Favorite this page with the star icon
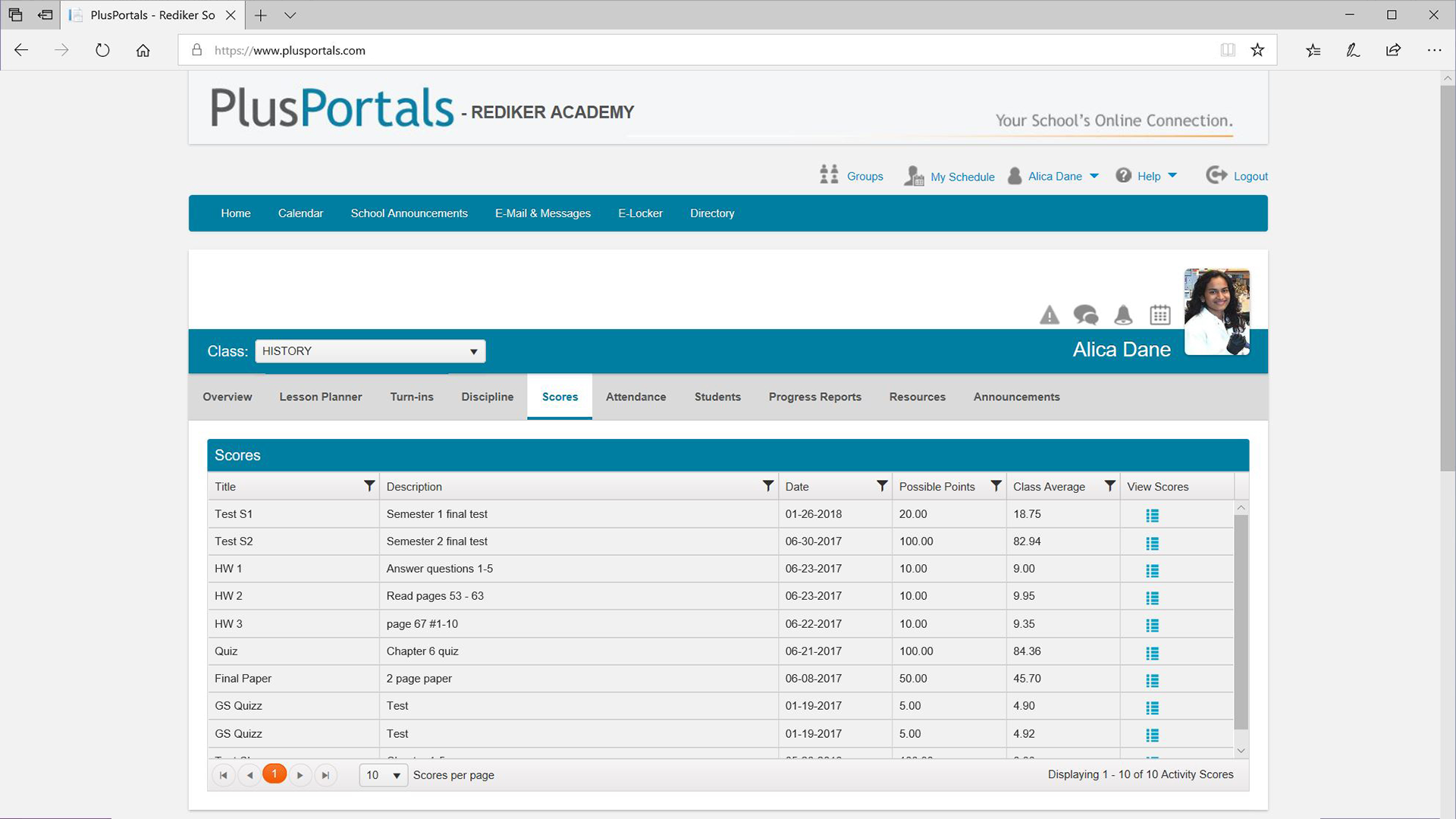 click(x=1257, y=50)
